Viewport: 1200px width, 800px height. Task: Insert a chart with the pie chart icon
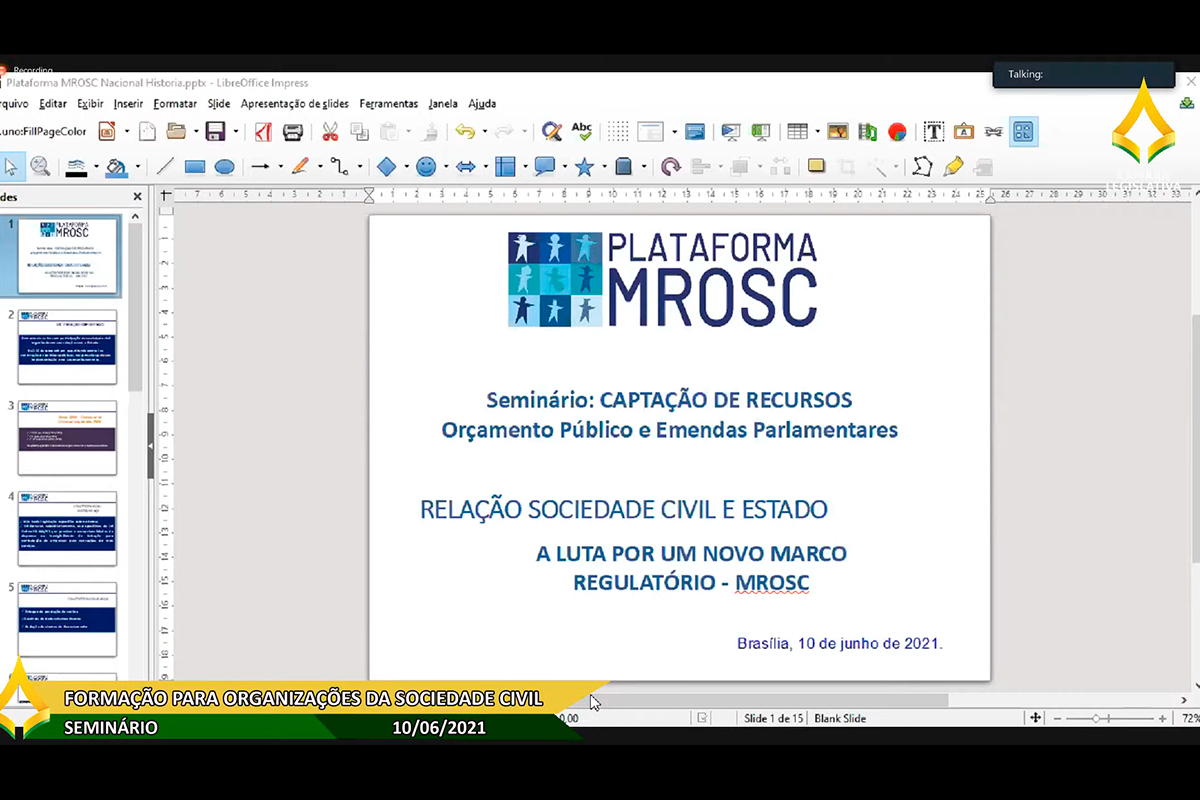[x=897, y=132]
